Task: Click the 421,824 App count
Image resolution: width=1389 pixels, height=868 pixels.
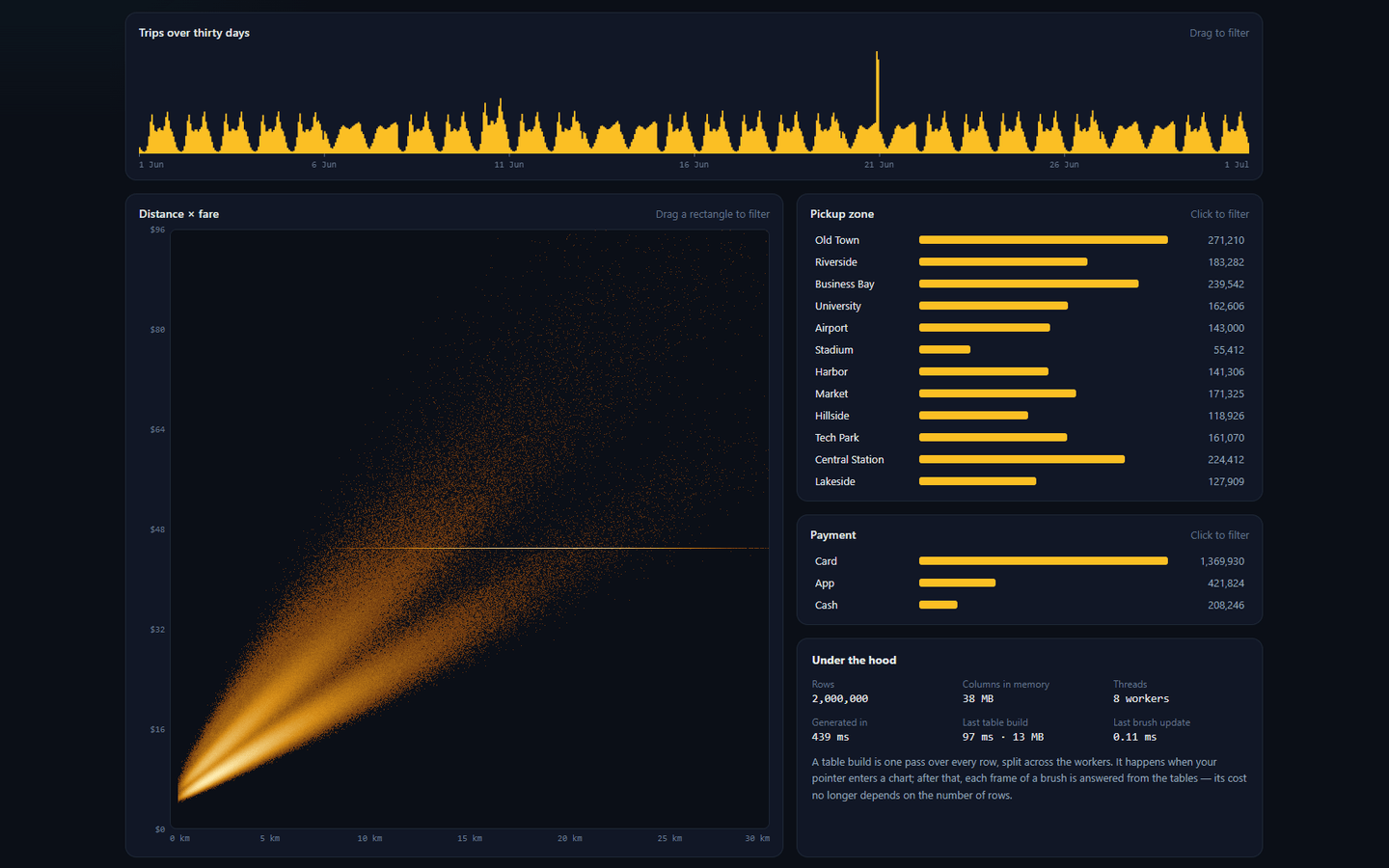Action: coord(1226,583)
